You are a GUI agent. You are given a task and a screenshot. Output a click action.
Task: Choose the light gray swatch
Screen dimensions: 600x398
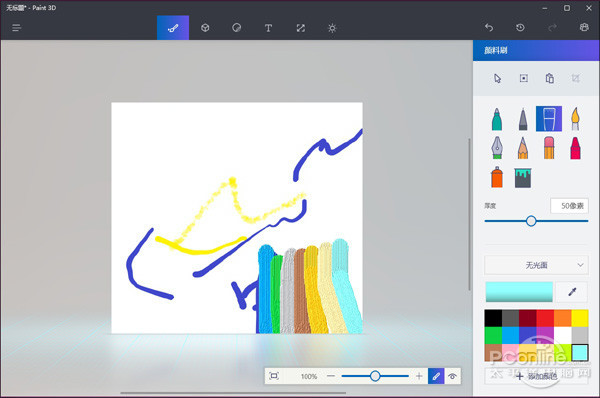[580, 335]
